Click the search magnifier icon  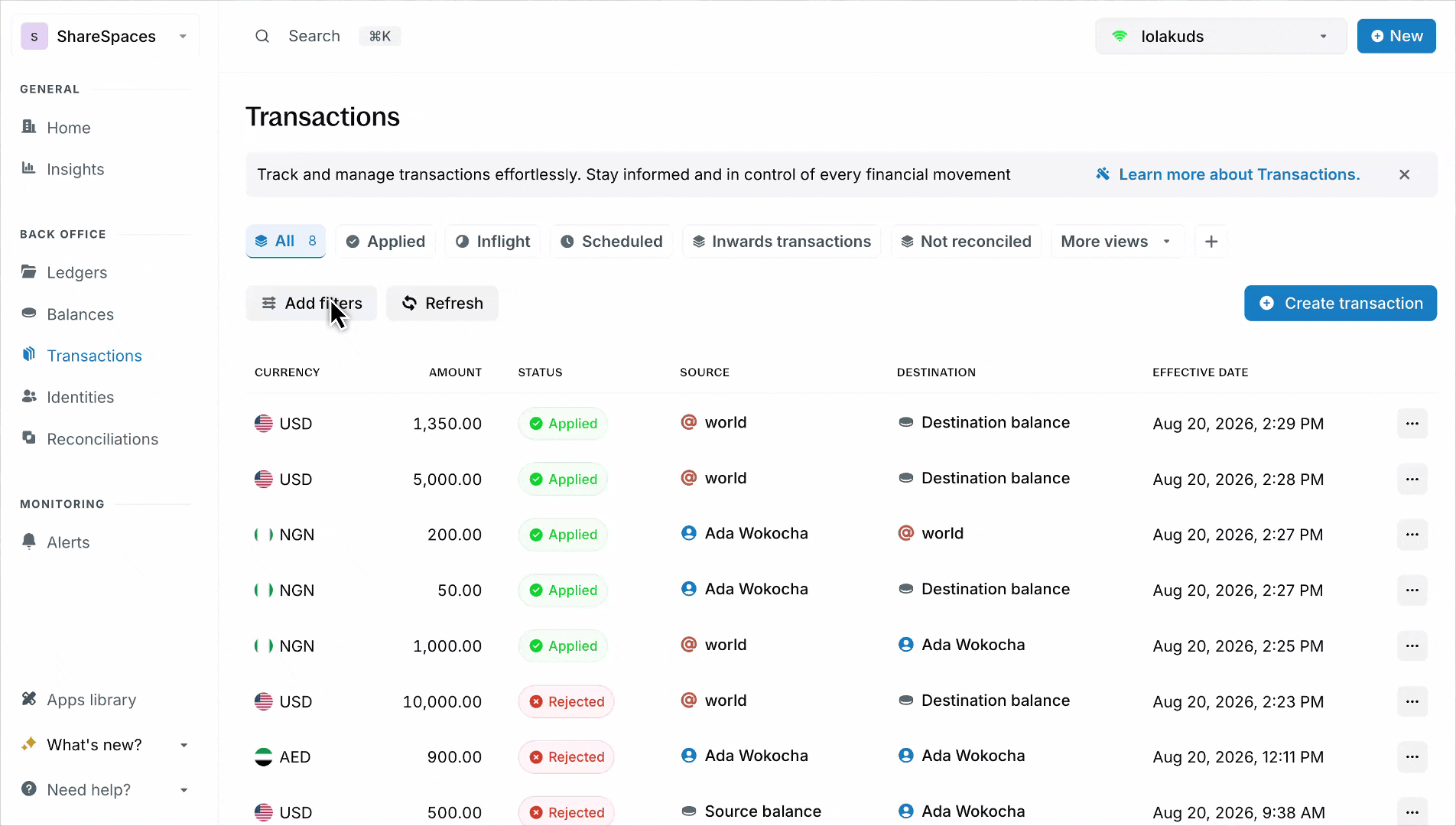262,36
